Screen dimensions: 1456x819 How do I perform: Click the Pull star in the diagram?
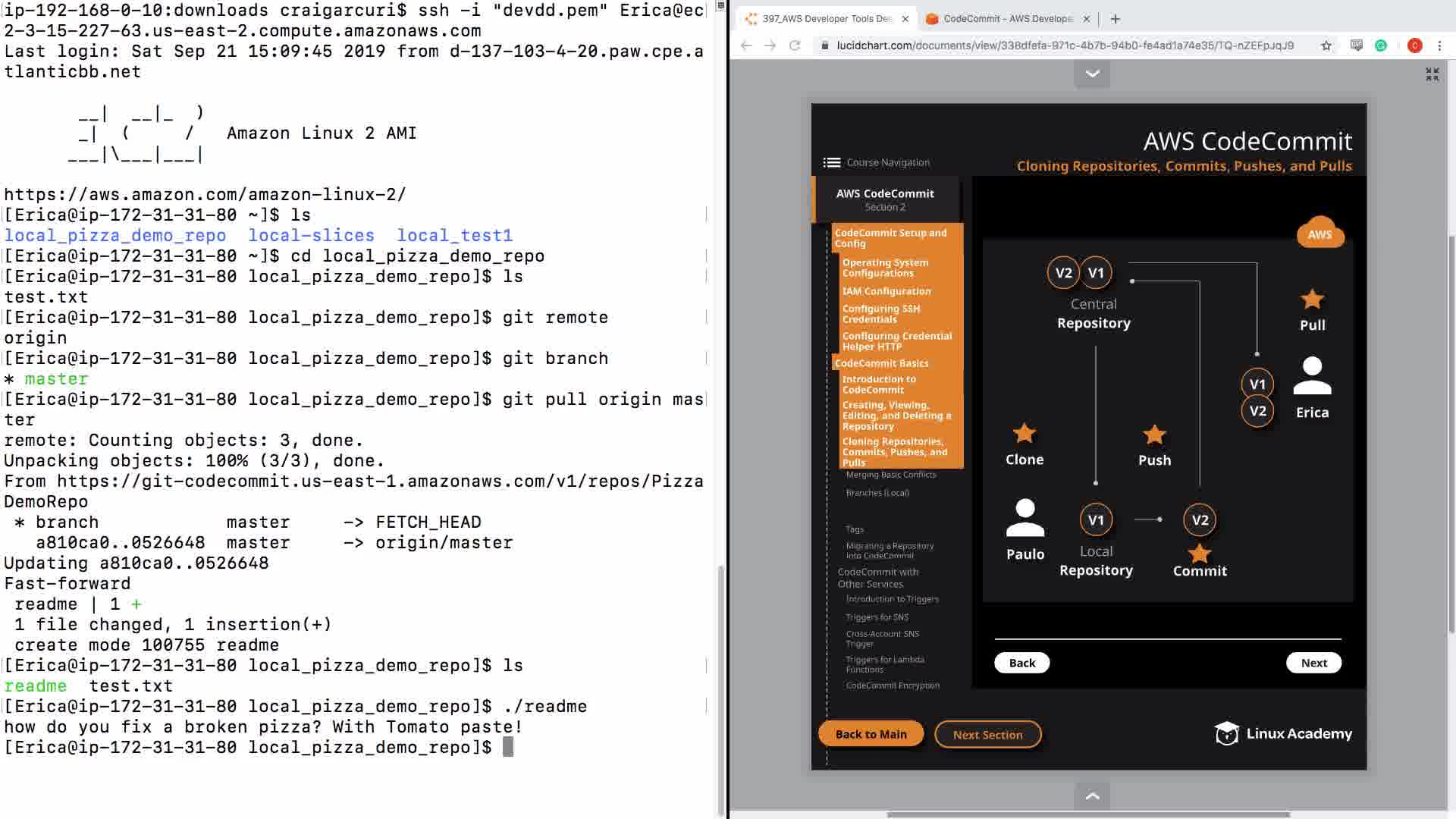coord(1312,300)
